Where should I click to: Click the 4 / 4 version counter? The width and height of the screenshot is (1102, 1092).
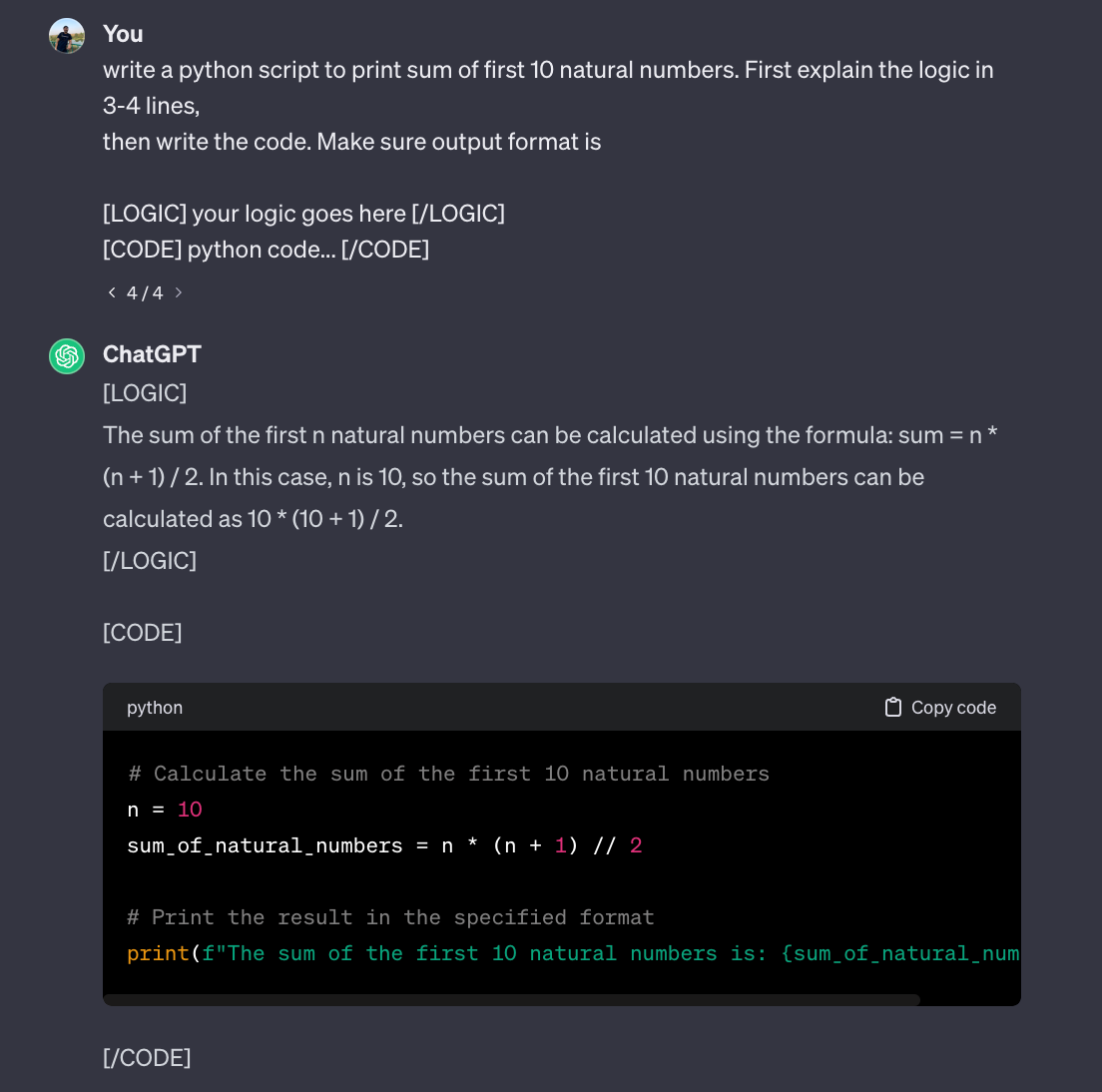click(145, 293)
